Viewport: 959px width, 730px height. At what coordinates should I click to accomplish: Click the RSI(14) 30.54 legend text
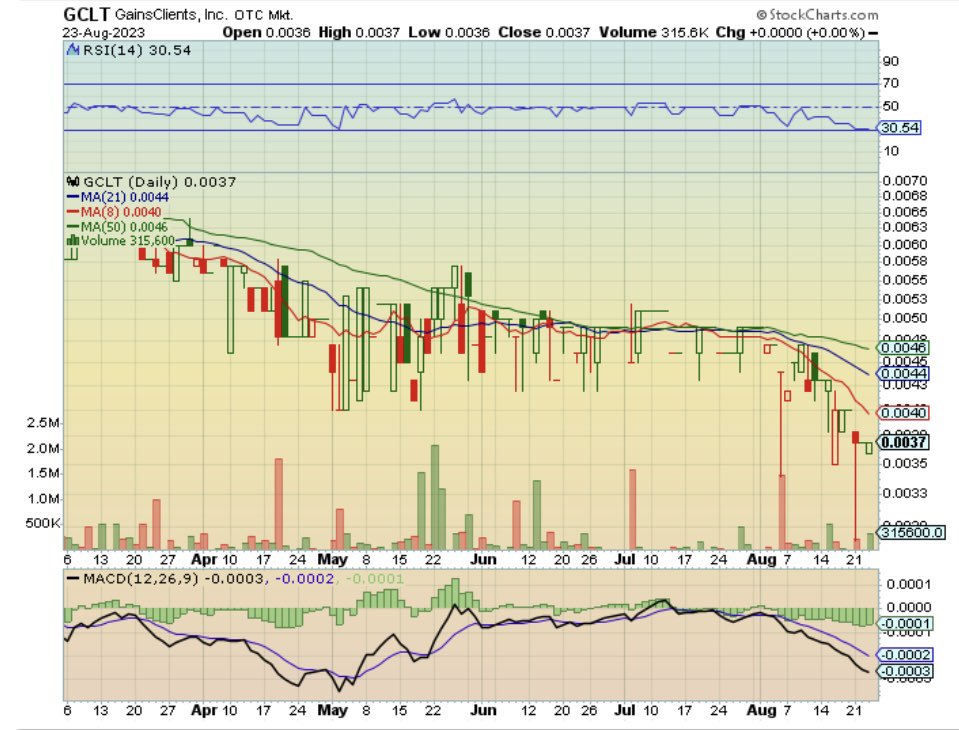point(137,50)
